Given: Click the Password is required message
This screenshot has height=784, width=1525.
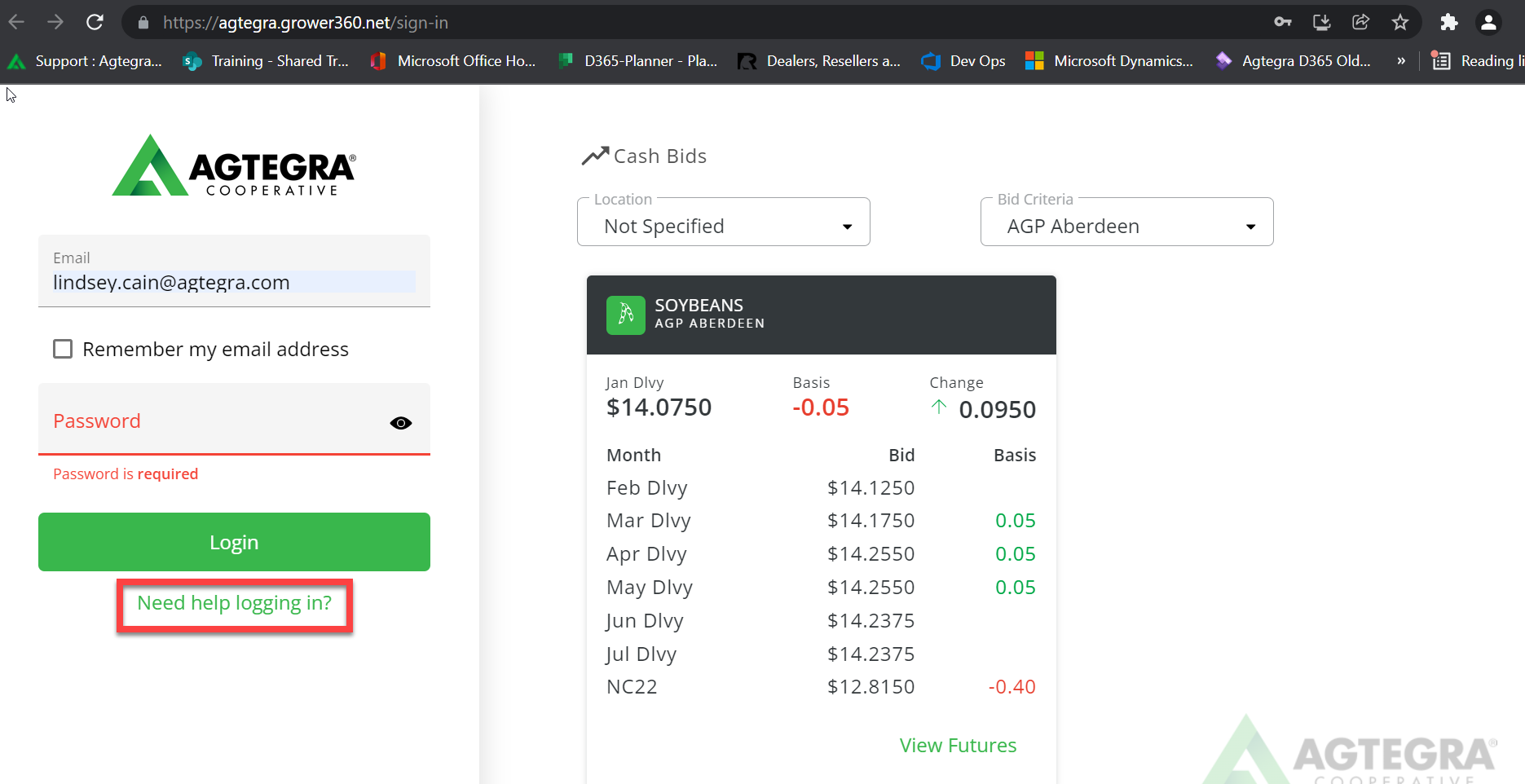Looking at the screenshot, I should (126, 474).
